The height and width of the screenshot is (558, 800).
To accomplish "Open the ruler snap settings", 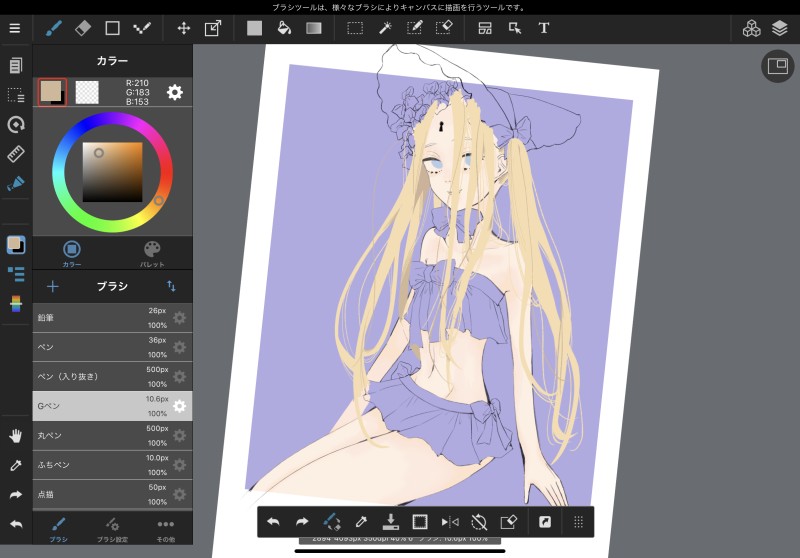I will [x=16, y=154].
